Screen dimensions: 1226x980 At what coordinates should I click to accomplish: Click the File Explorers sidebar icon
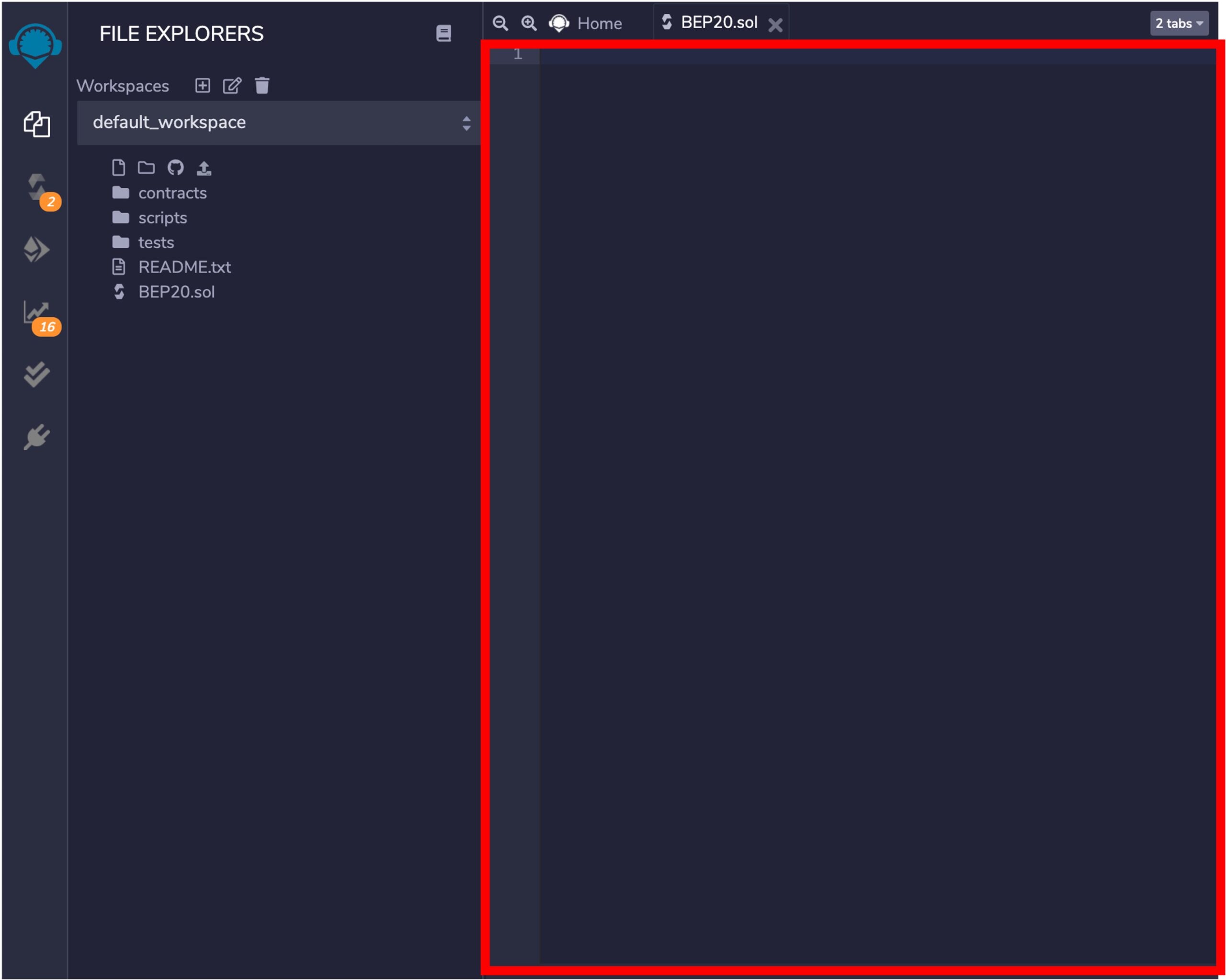coord(36,124)
